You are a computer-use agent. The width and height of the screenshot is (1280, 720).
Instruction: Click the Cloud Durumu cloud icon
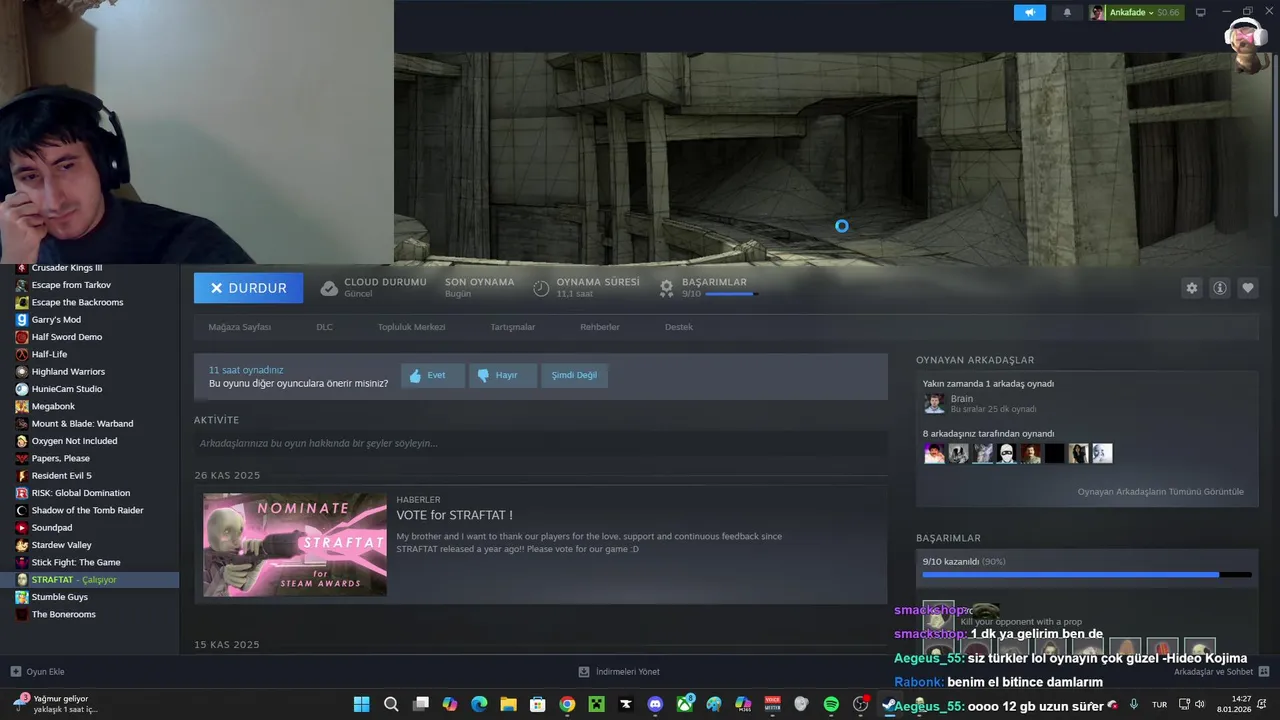coord(329,288)
